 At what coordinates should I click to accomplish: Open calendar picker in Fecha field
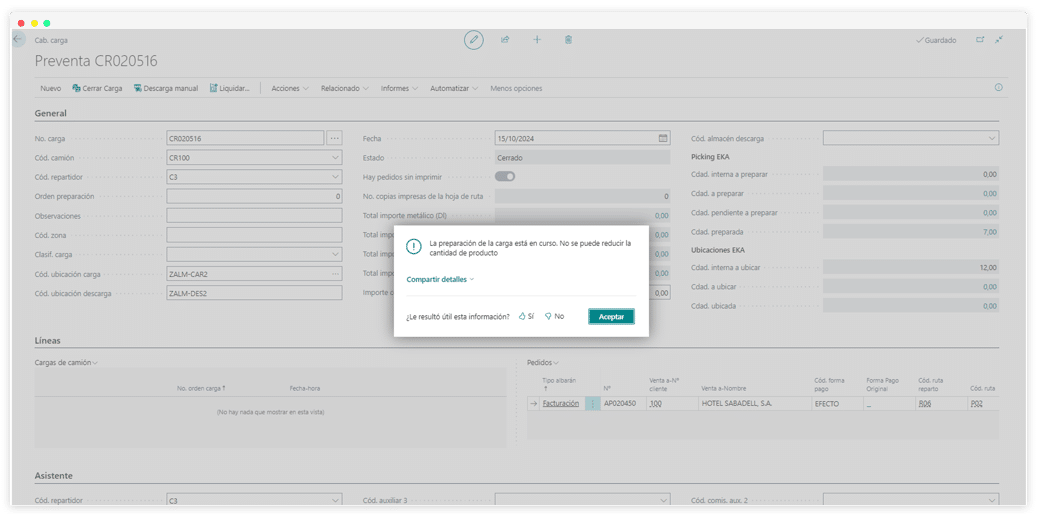tap(663, 138)
